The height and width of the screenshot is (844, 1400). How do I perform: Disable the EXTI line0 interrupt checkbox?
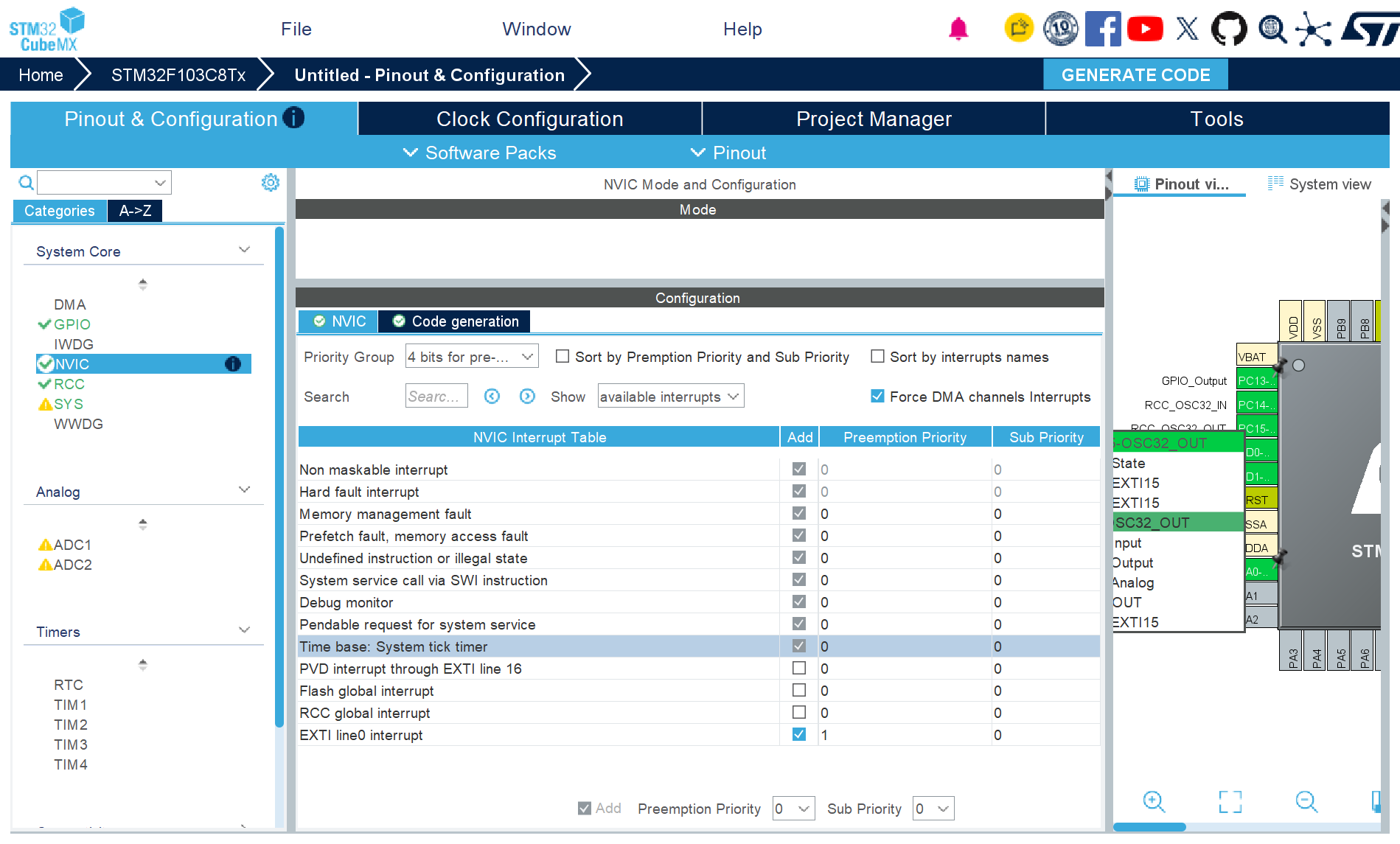pos(799,735)
